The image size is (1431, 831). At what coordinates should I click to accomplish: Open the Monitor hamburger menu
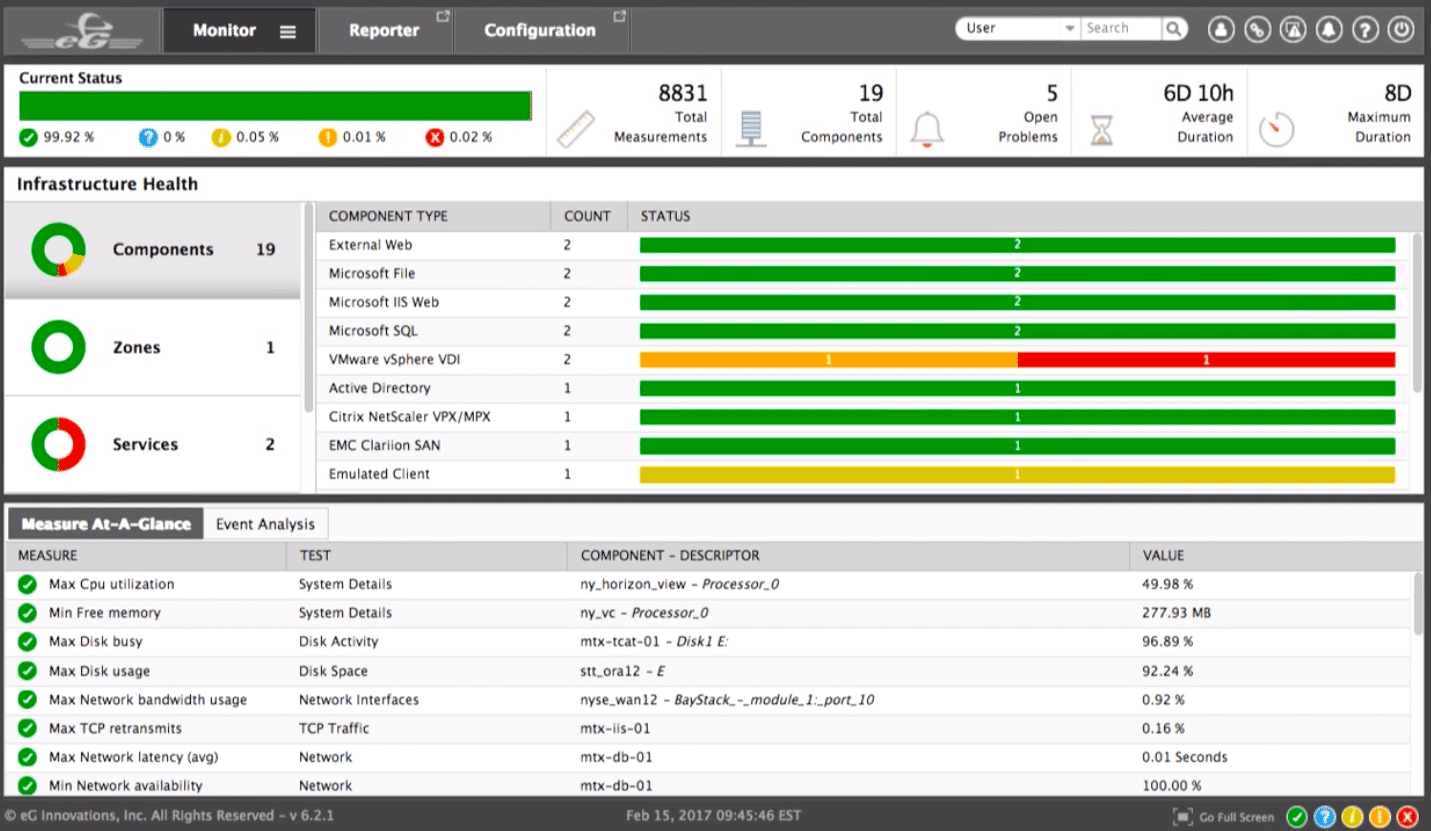(x=285, y=29)
